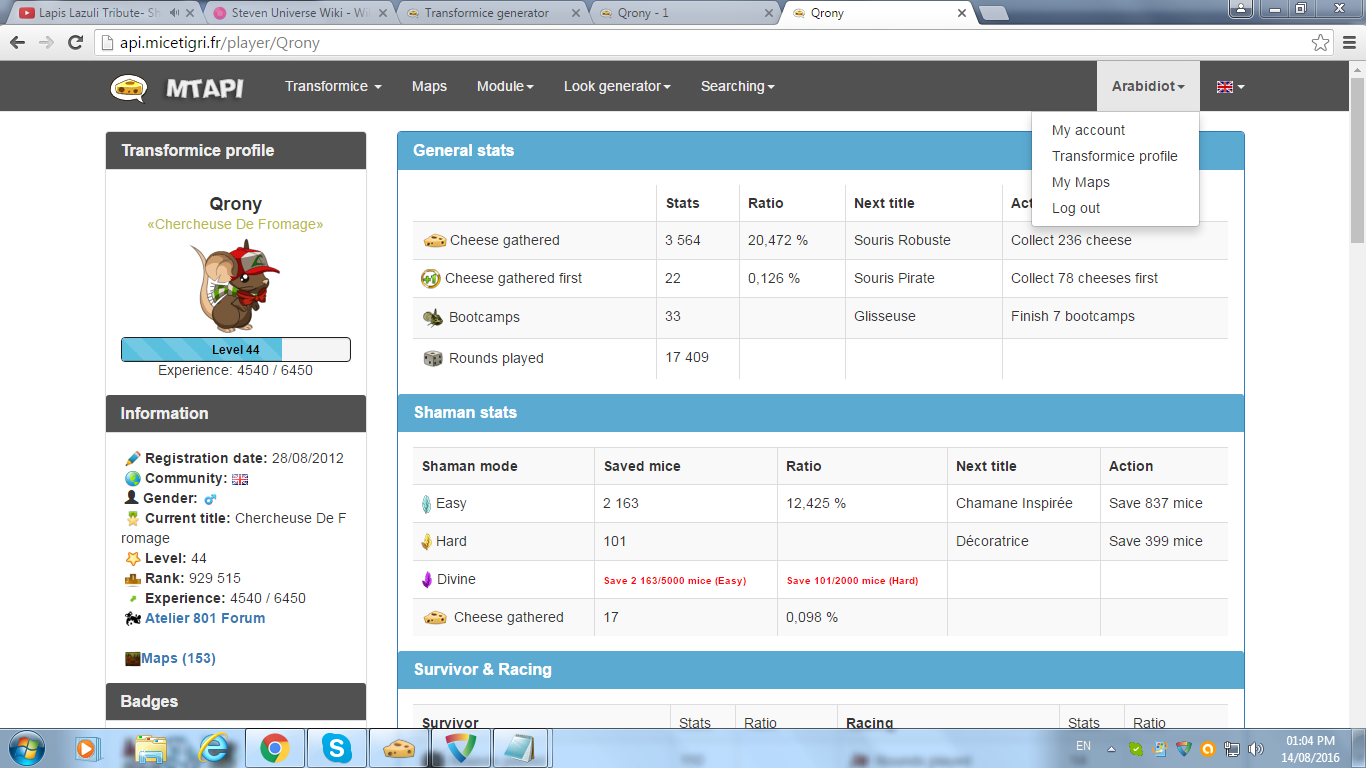The width and height of the screenshot is (1366, 768).
Task: Click the Level 44 experience progress bar
Action: 236,349
